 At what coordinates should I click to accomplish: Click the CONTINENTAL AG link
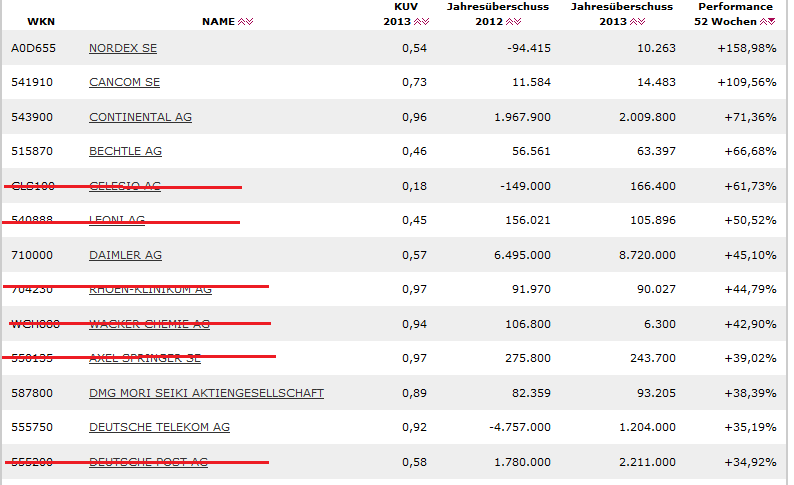140,117
